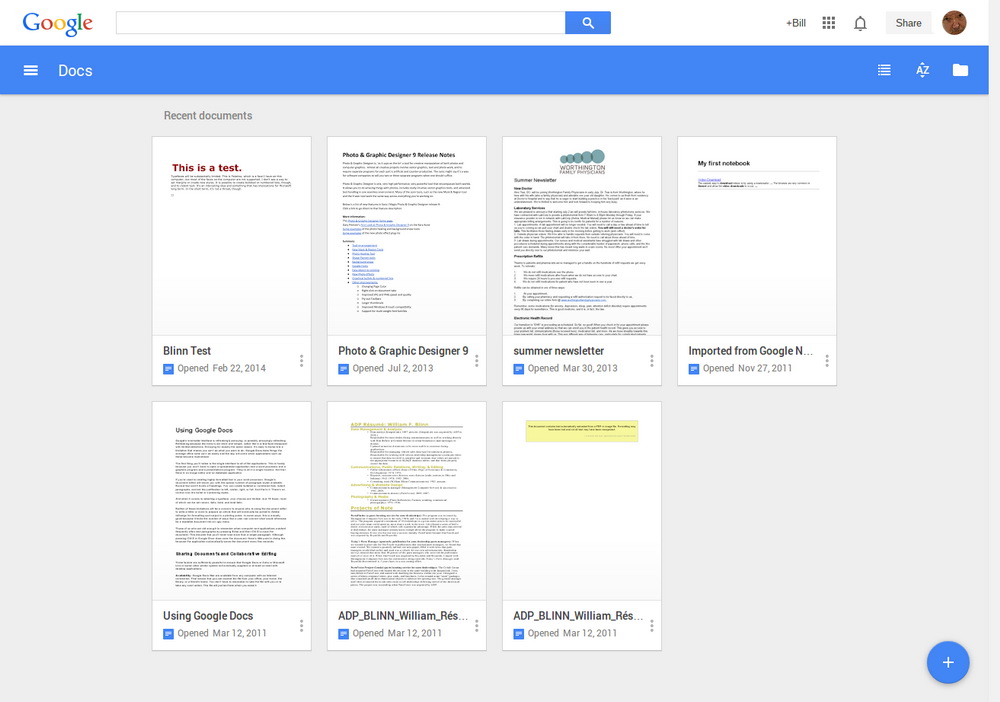Screen dimensions: 1000x702
Task: Open more options for Imported from Google N...
Action: [x=827, y=361]
